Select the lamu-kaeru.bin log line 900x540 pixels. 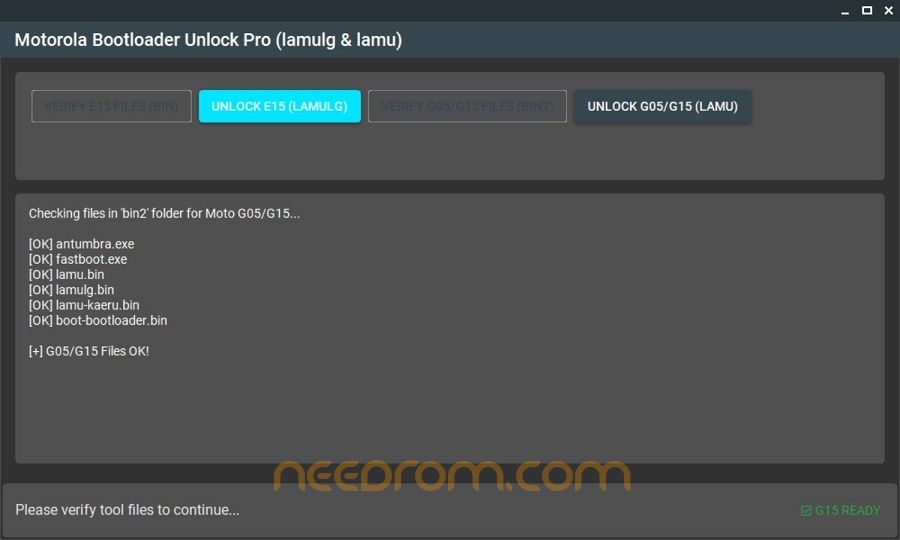84,305
